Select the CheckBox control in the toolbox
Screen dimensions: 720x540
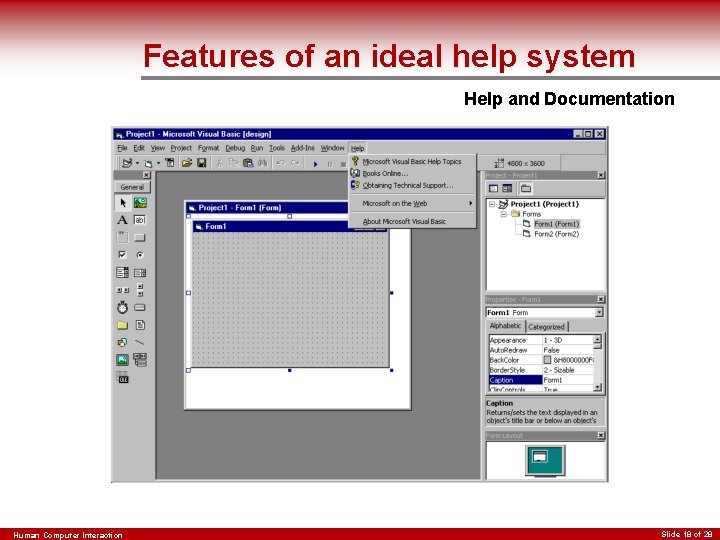[122, 255]
